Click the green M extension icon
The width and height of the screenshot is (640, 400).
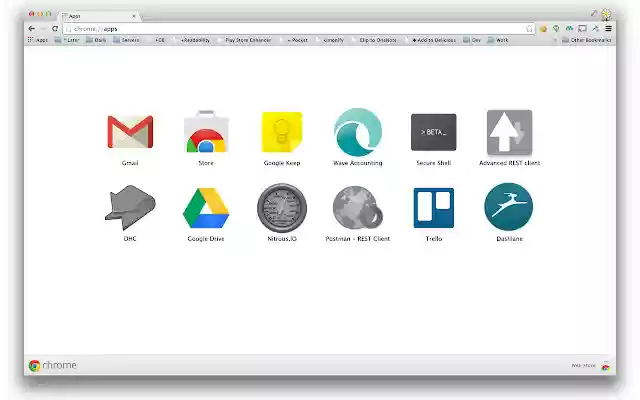tap(569, 29)
